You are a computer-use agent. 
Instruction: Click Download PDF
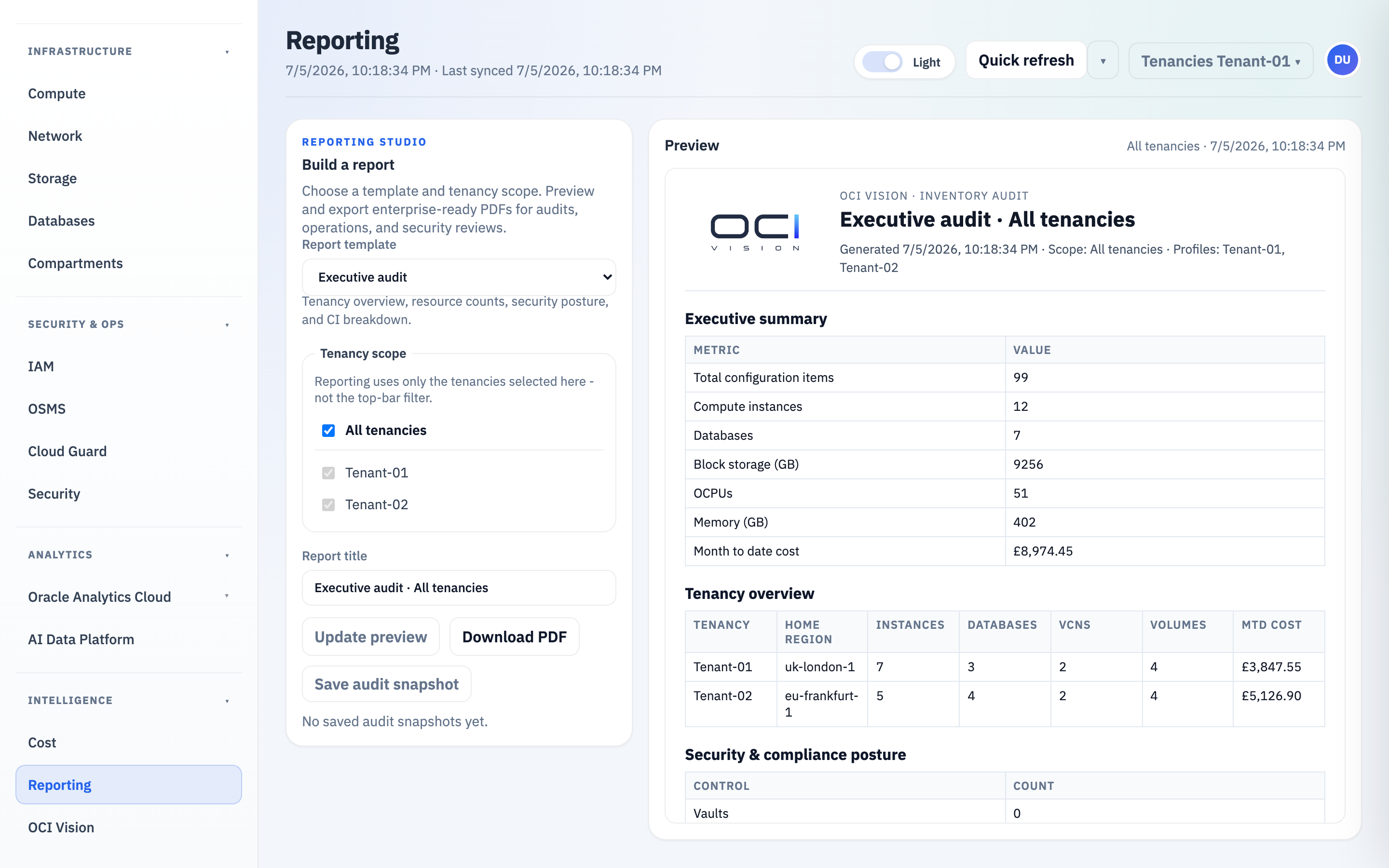coord(514,637)
